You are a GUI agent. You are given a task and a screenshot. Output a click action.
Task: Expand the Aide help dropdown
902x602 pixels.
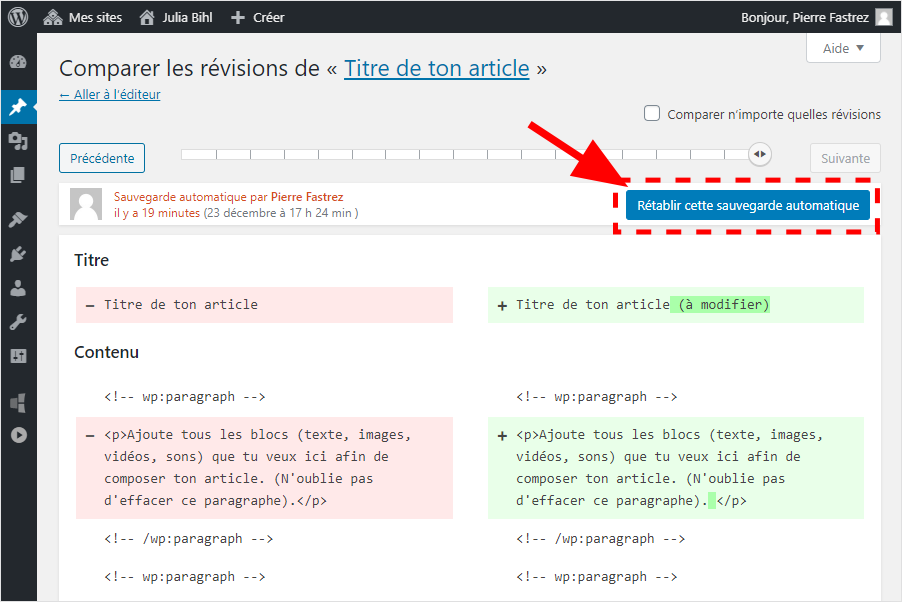tap(843, 48)
